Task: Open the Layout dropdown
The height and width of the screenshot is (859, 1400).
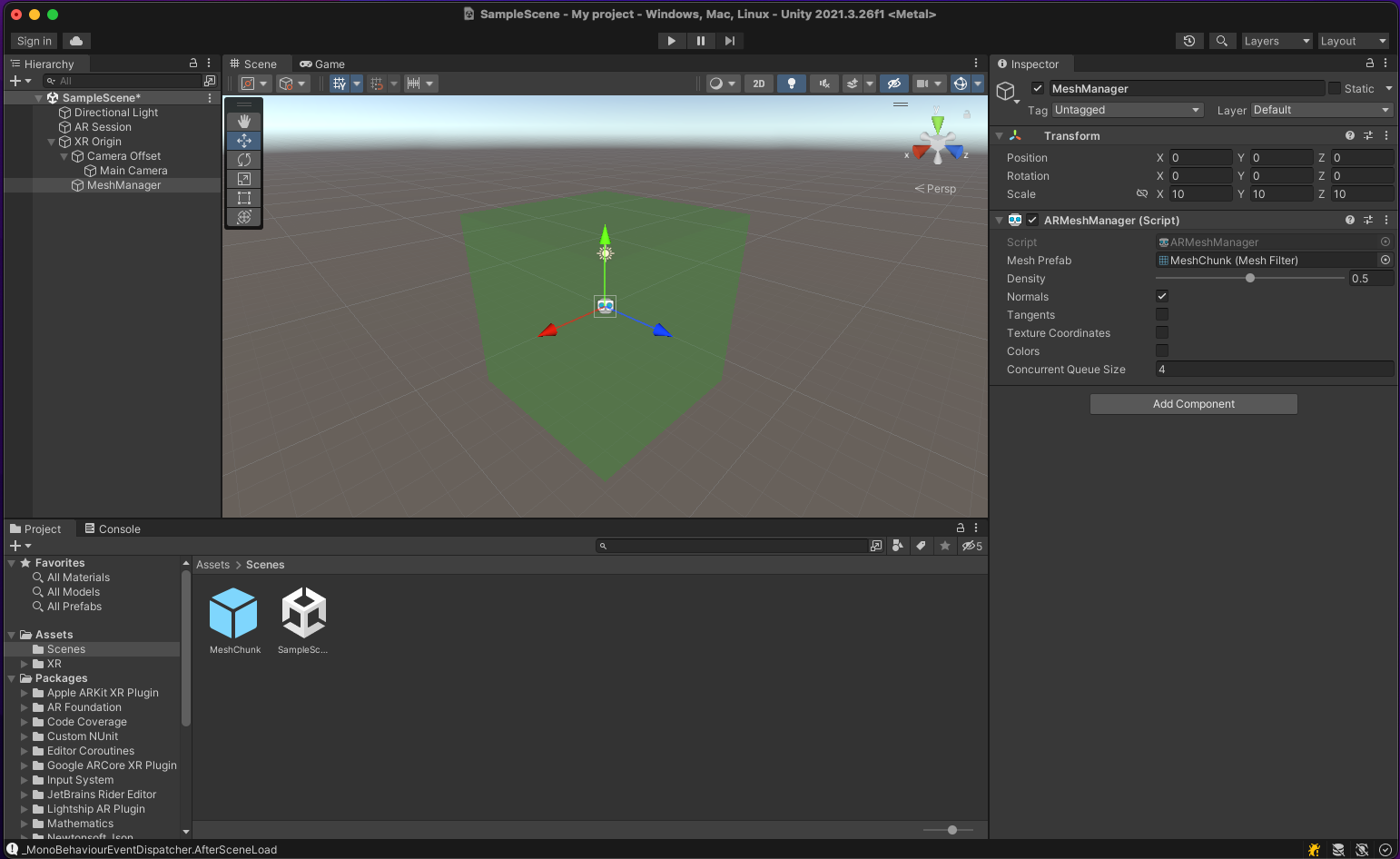Action: click(x=1354, y=41)
